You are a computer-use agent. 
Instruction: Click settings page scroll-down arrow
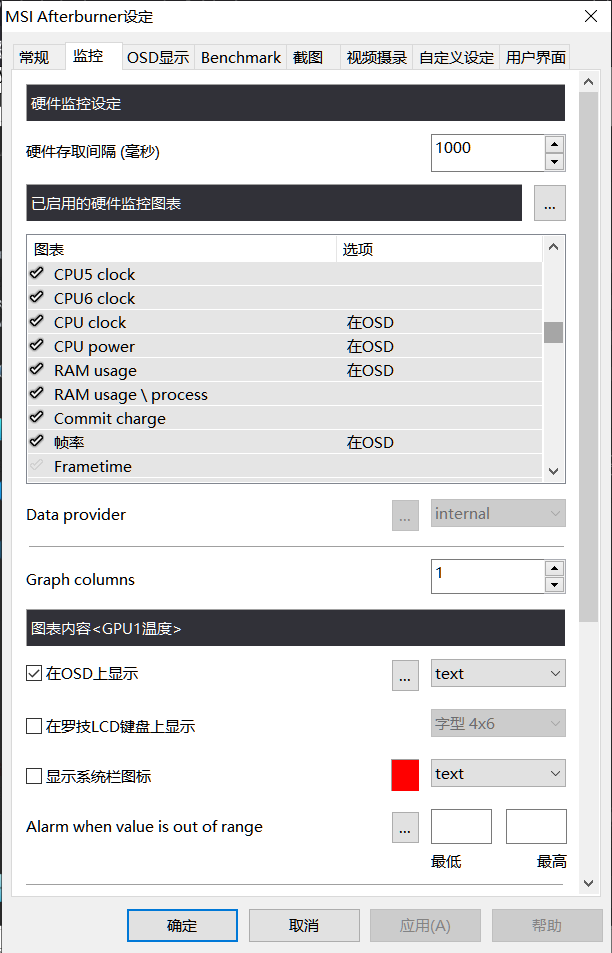pyautogui.click(x=588, y=884)
